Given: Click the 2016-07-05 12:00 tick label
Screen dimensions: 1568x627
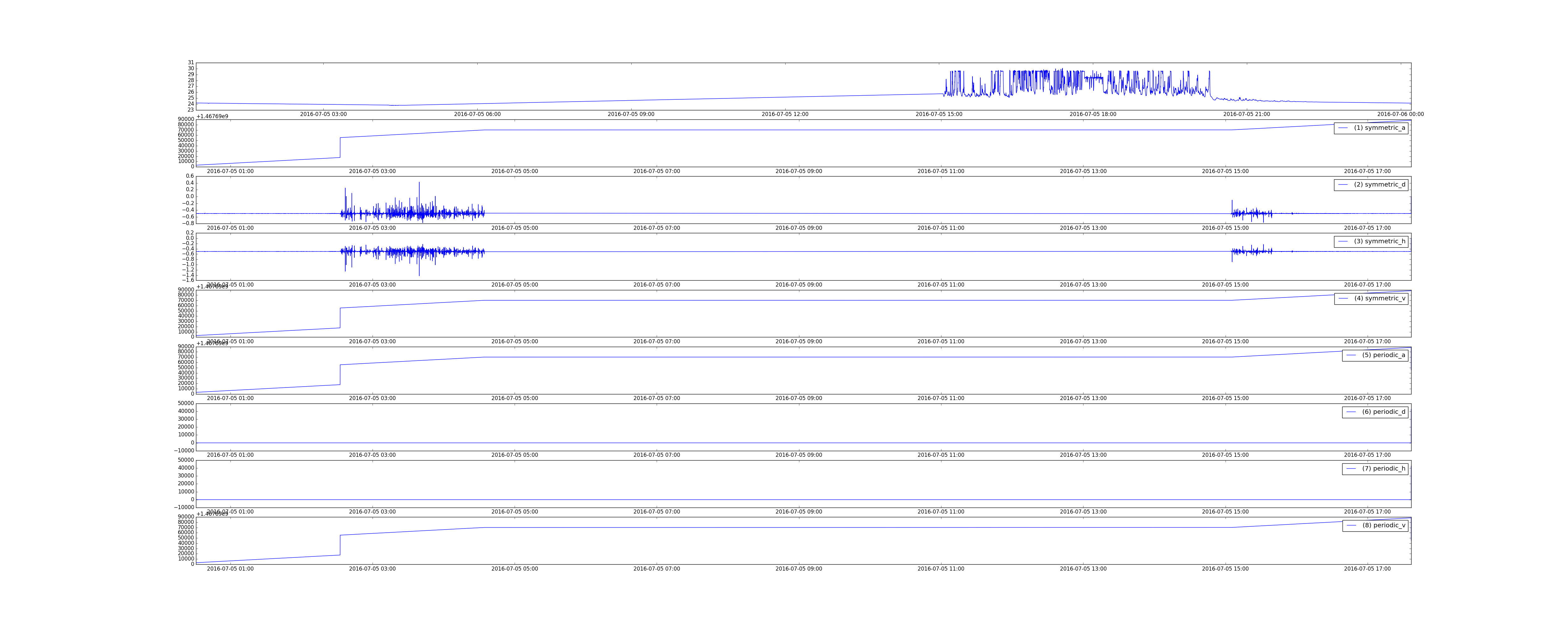Looking at the screenshot, I should [x=785, y=114].
